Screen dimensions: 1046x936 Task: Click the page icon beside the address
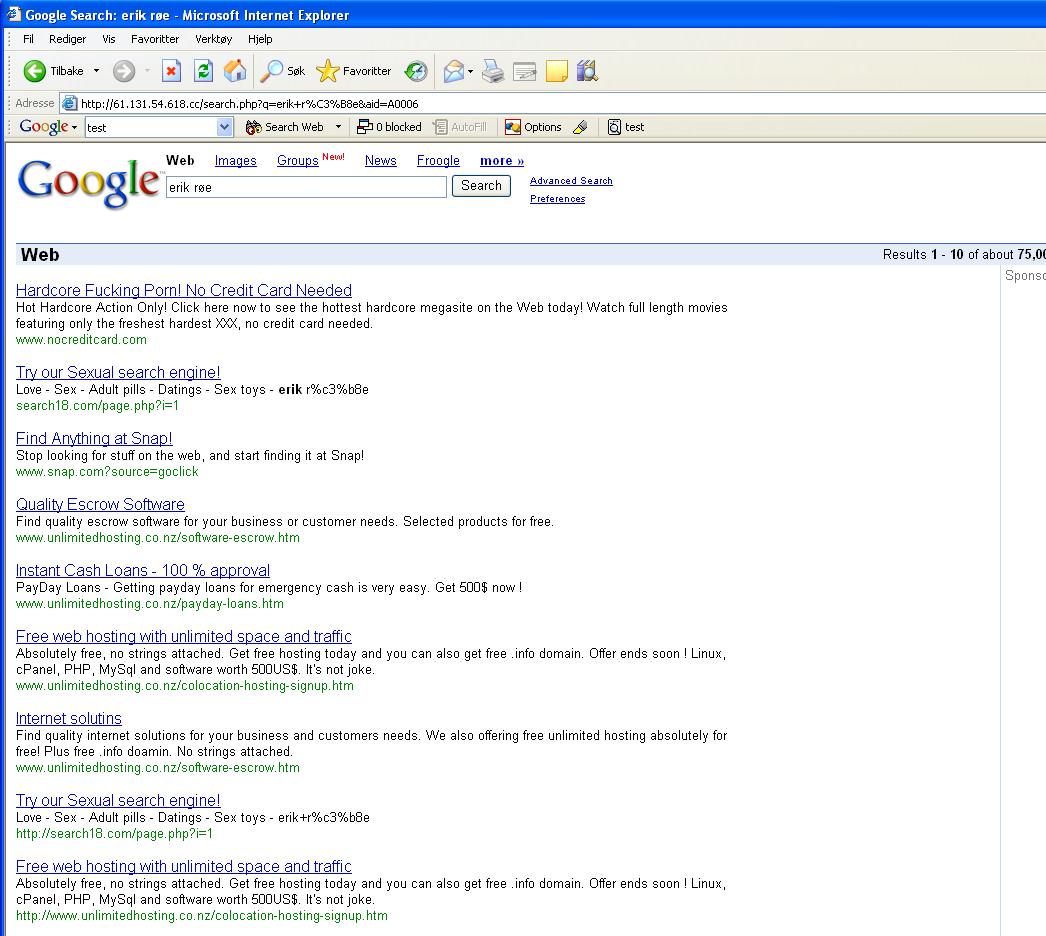pos(69,103)
